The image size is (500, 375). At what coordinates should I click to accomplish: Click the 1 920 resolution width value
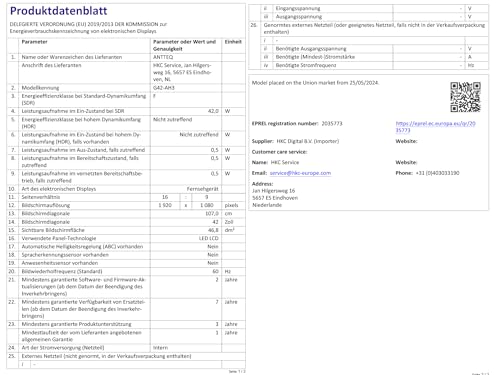(x=165, y=205)
